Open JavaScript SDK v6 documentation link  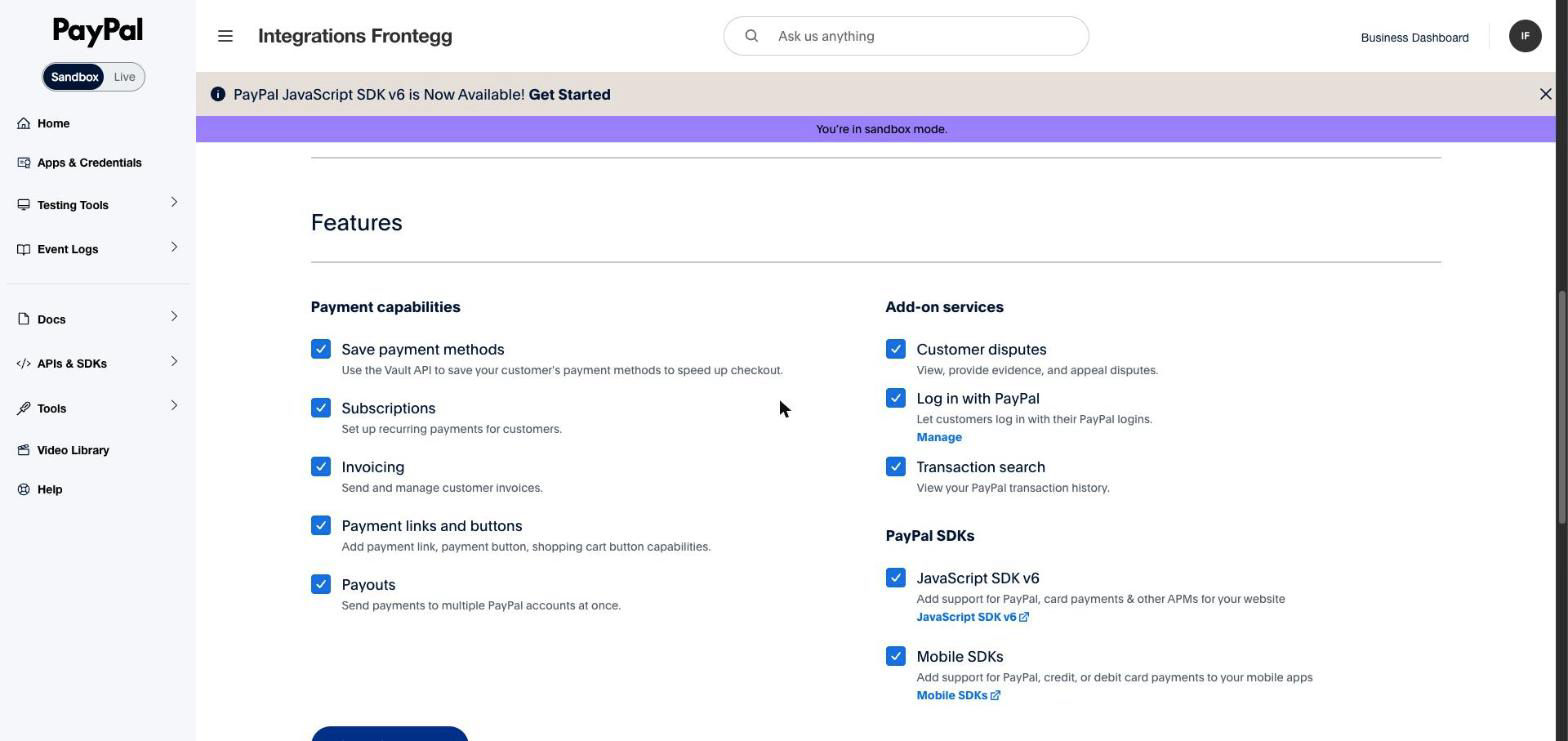[x=966, y=617]
